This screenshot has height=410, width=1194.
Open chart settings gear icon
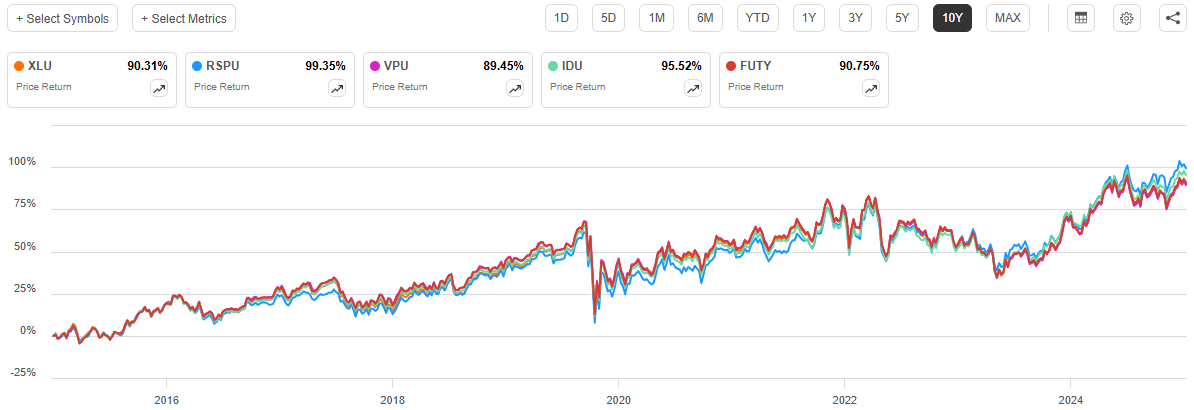tap(1127, 18)
